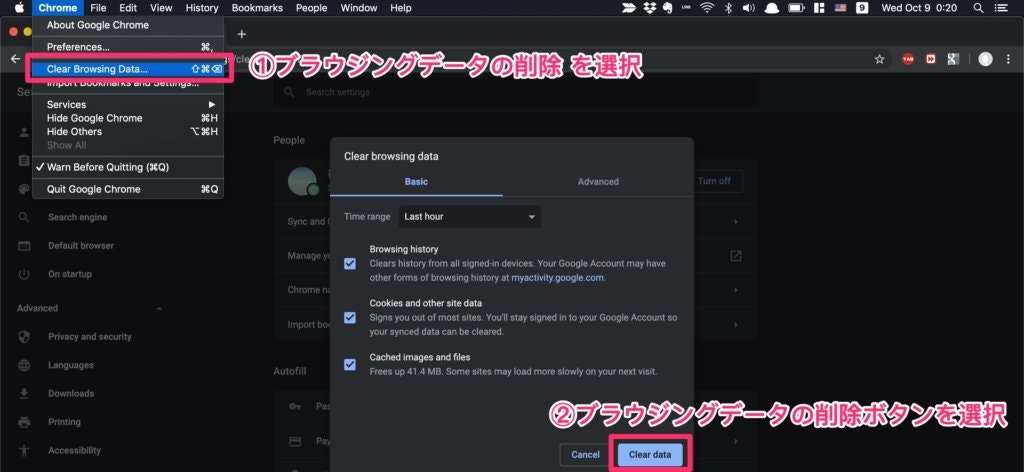The width and height of the screenshot is (1024, 472).
Task: Open the Apple menu
Action: point(19,8)
